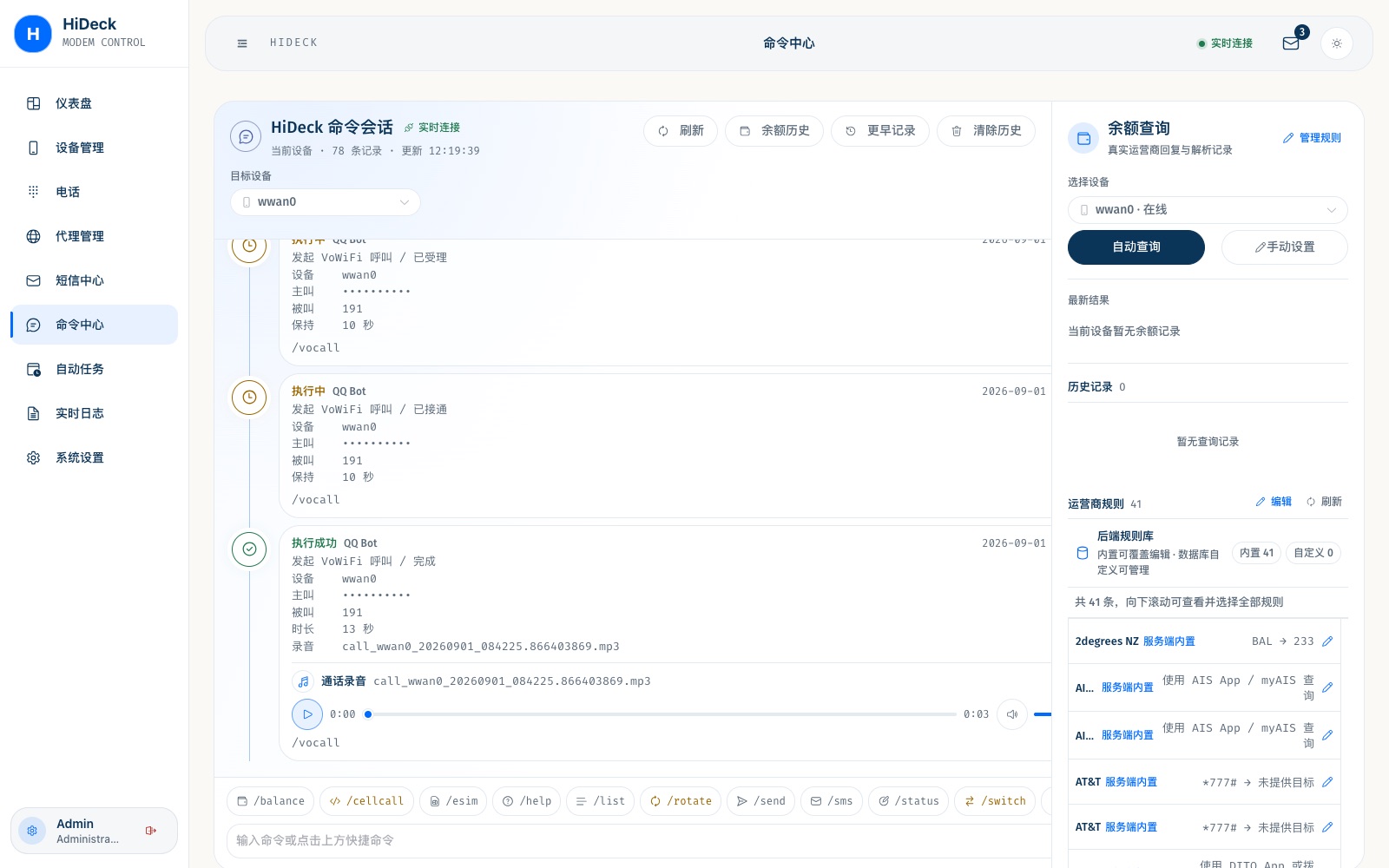Click 刷新 next to 运营商规则
The height and width of the screenshot is (868, 1389).
(1324, 502)
